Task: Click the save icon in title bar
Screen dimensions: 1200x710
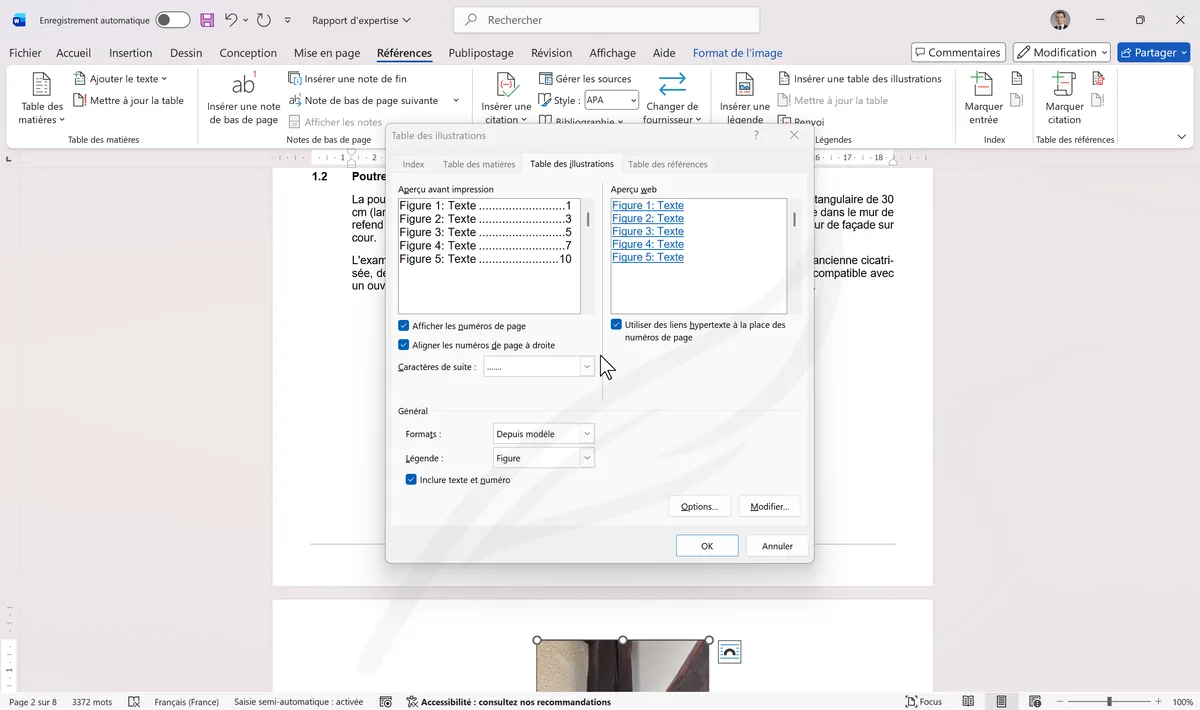Action: coord(207,20)
